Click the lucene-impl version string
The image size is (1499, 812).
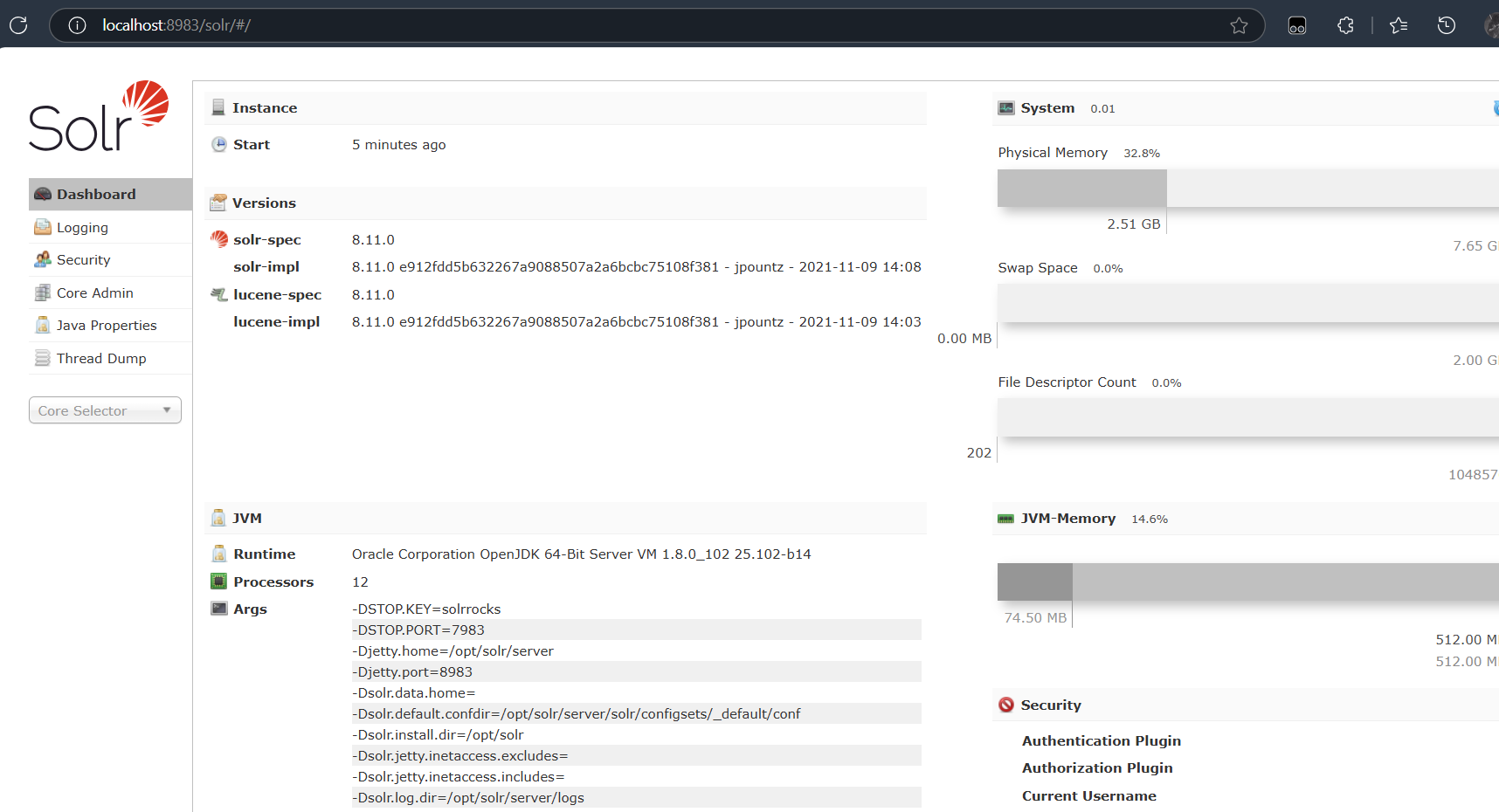tap(636, 321)
